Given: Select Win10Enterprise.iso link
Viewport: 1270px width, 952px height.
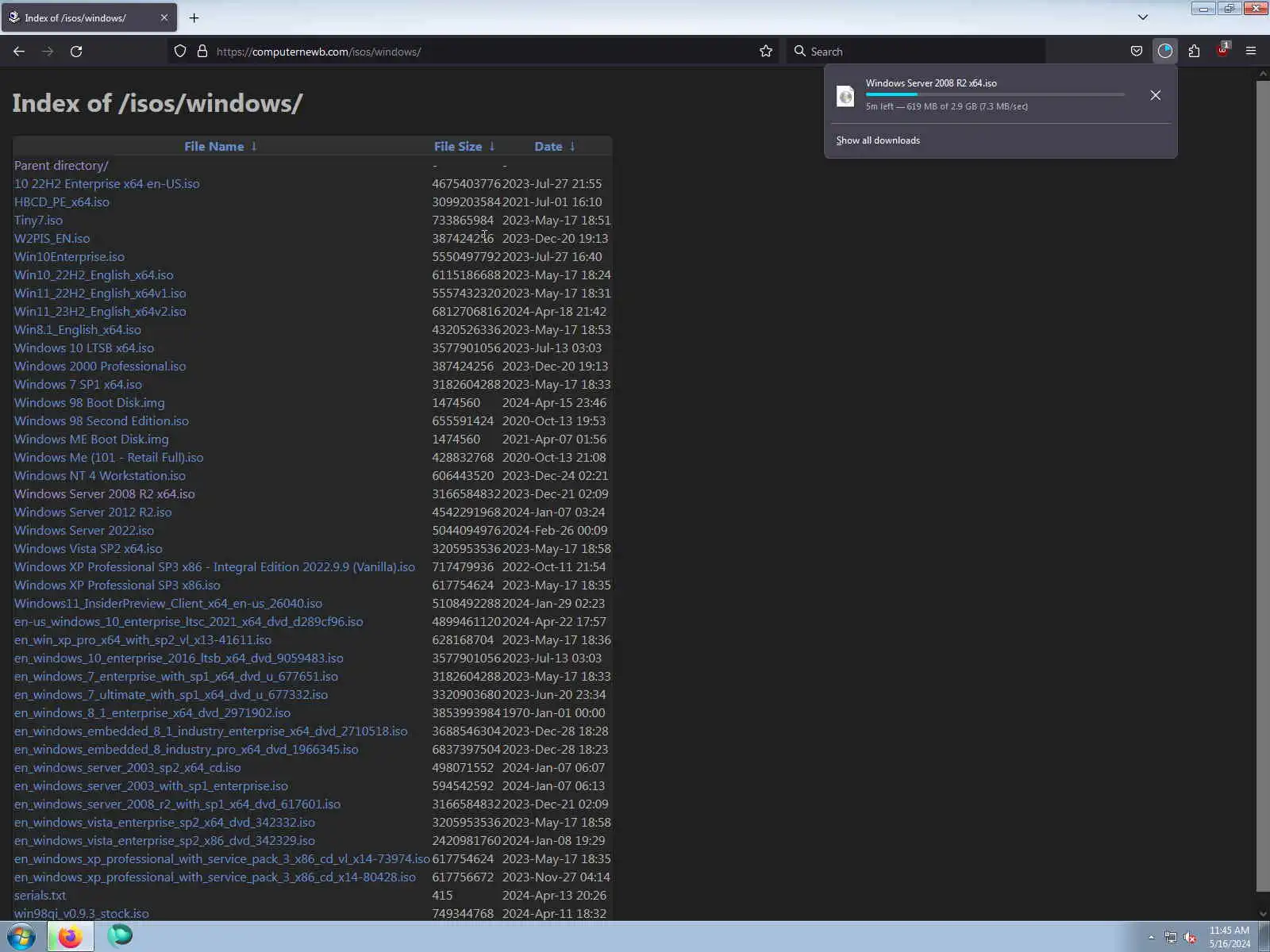Looking at the screenshot, I should [x=69, y=257].
